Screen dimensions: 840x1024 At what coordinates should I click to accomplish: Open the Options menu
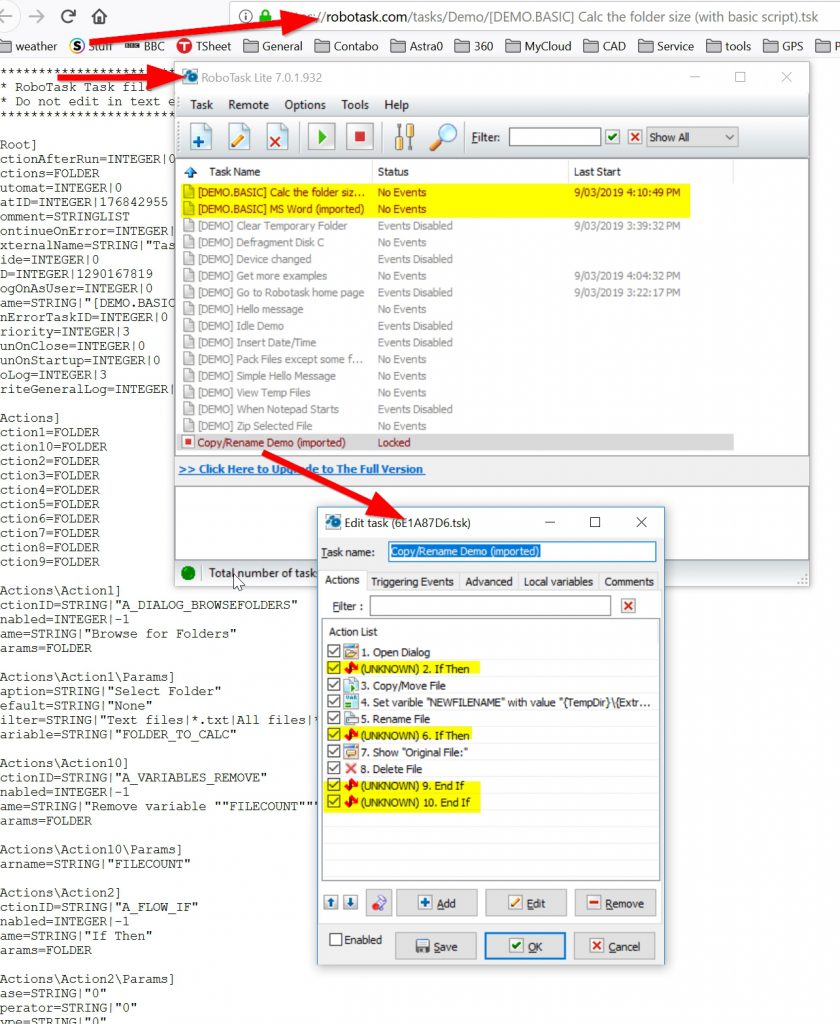305,105
